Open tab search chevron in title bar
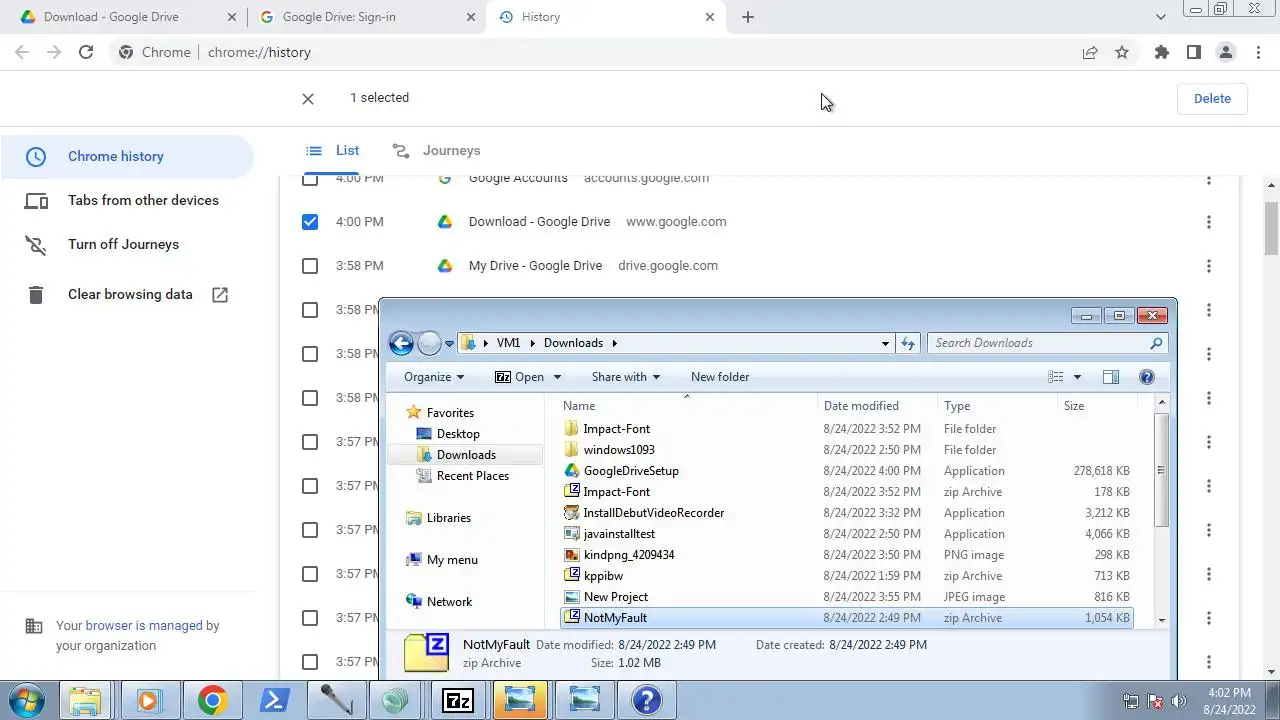 click(x=1161, y=17)
